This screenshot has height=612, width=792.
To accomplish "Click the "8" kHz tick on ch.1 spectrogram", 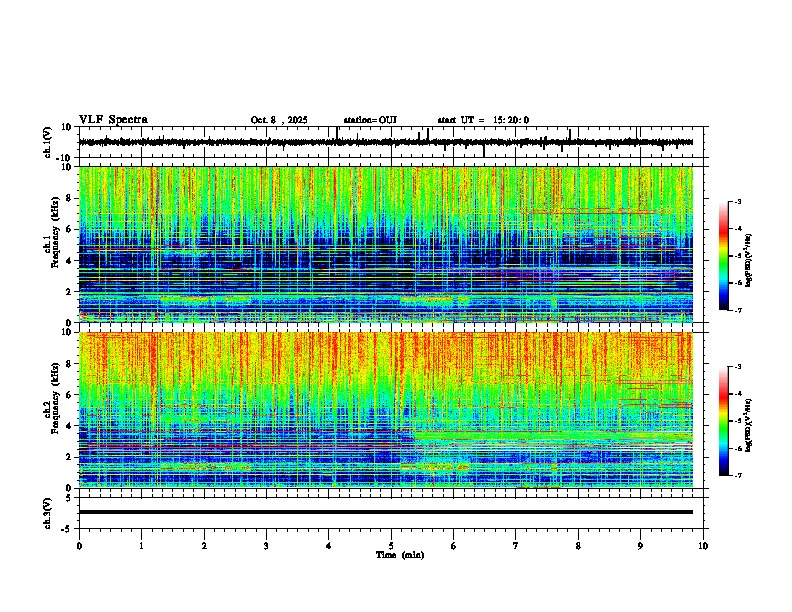I will (69, 198).
